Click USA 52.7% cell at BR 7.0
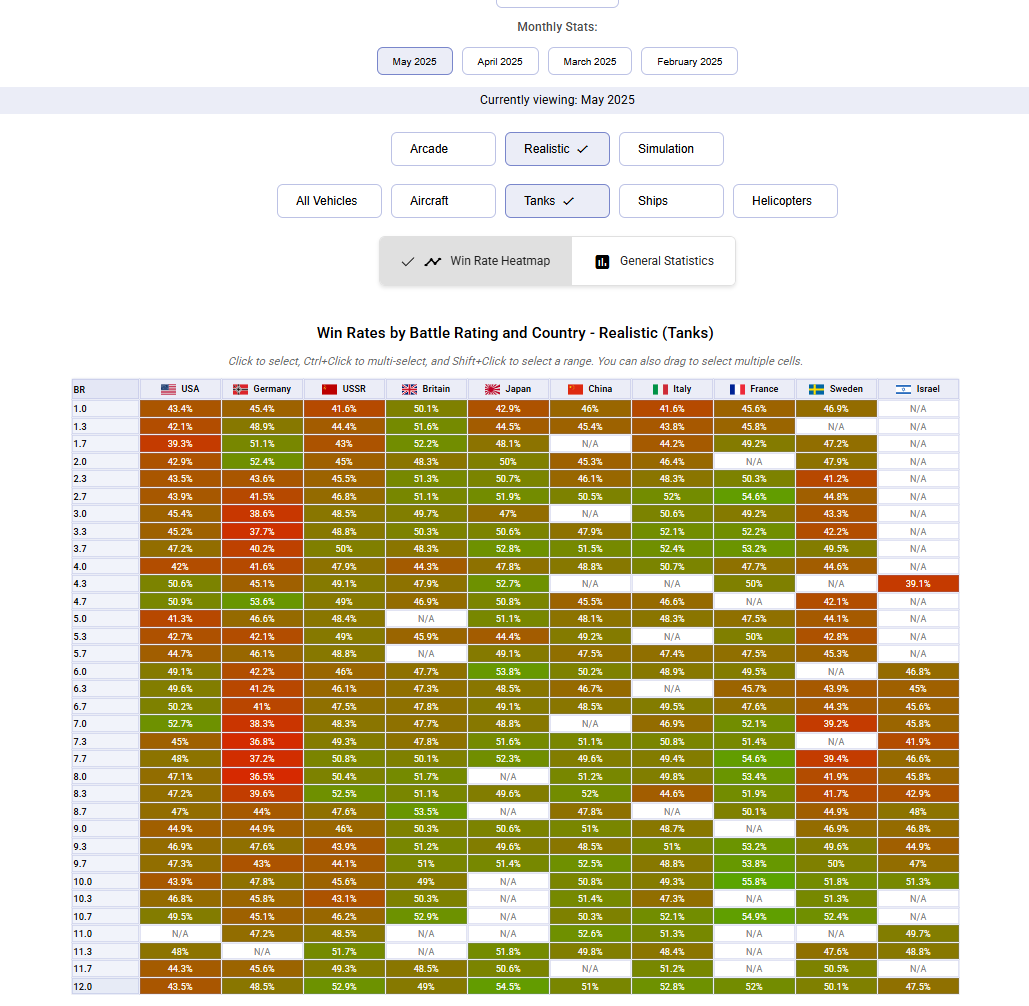 180,724
